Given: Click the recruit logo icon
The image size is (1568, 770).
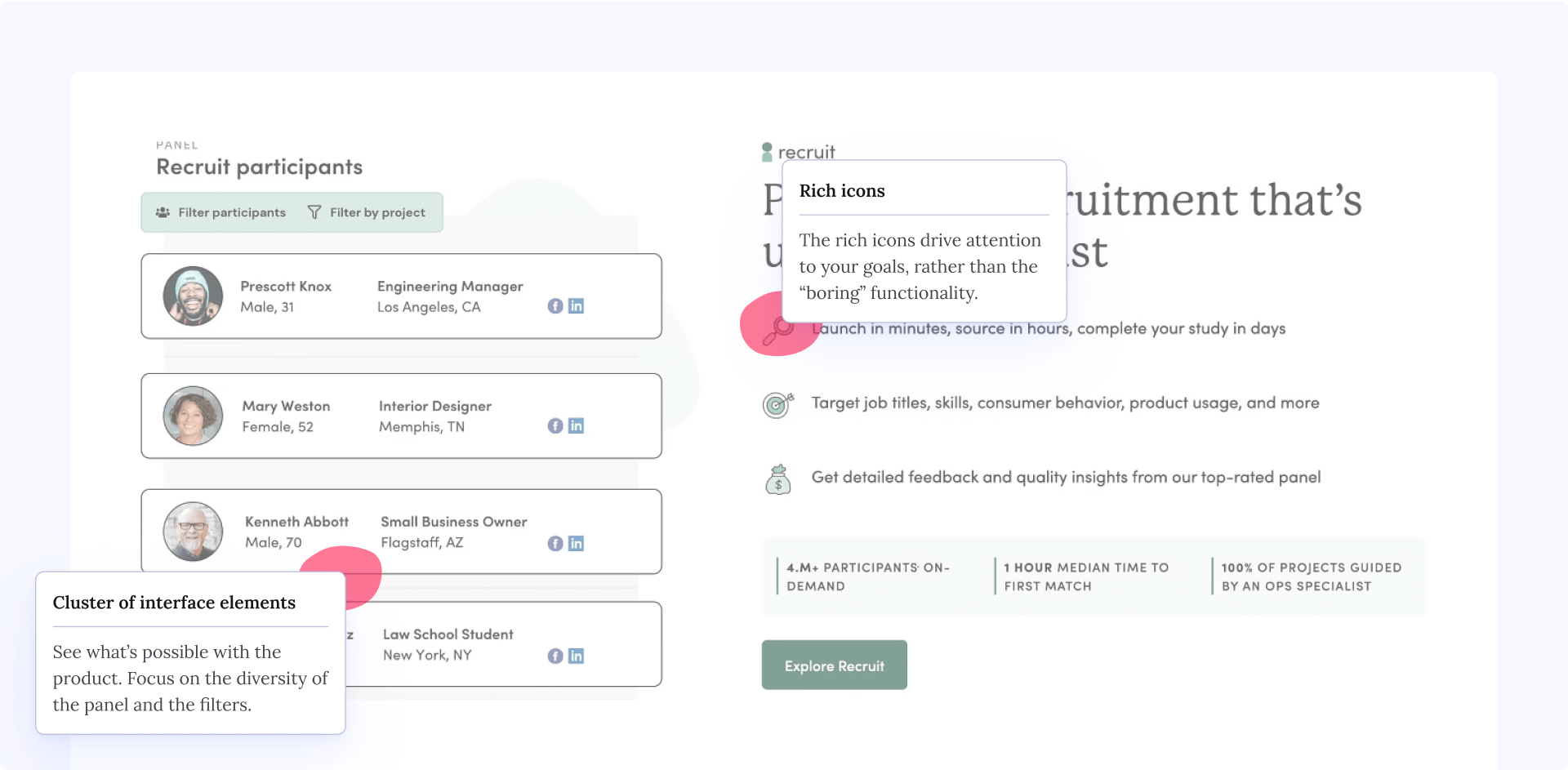Looking at the screenshot, I should [767, 152].
